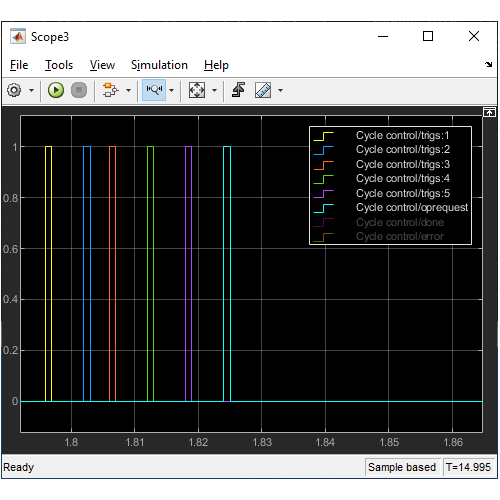The height and width of the screenshot is (500, 500).
Task: Click the Triggers icon in toolbar
Action: [238, 90]
